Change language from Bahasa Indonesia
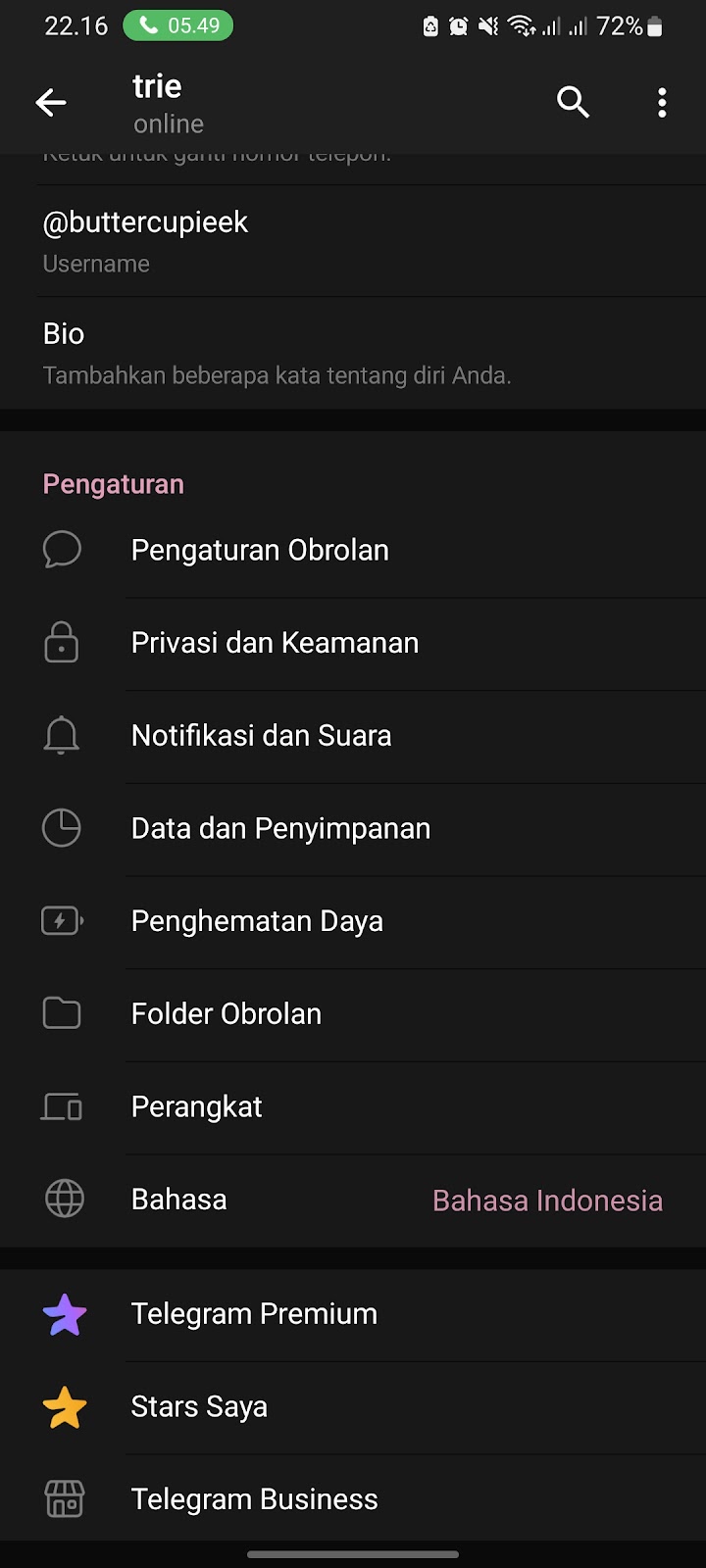Viewport: 706px width, 1568px height. (x=547, y=1200)
